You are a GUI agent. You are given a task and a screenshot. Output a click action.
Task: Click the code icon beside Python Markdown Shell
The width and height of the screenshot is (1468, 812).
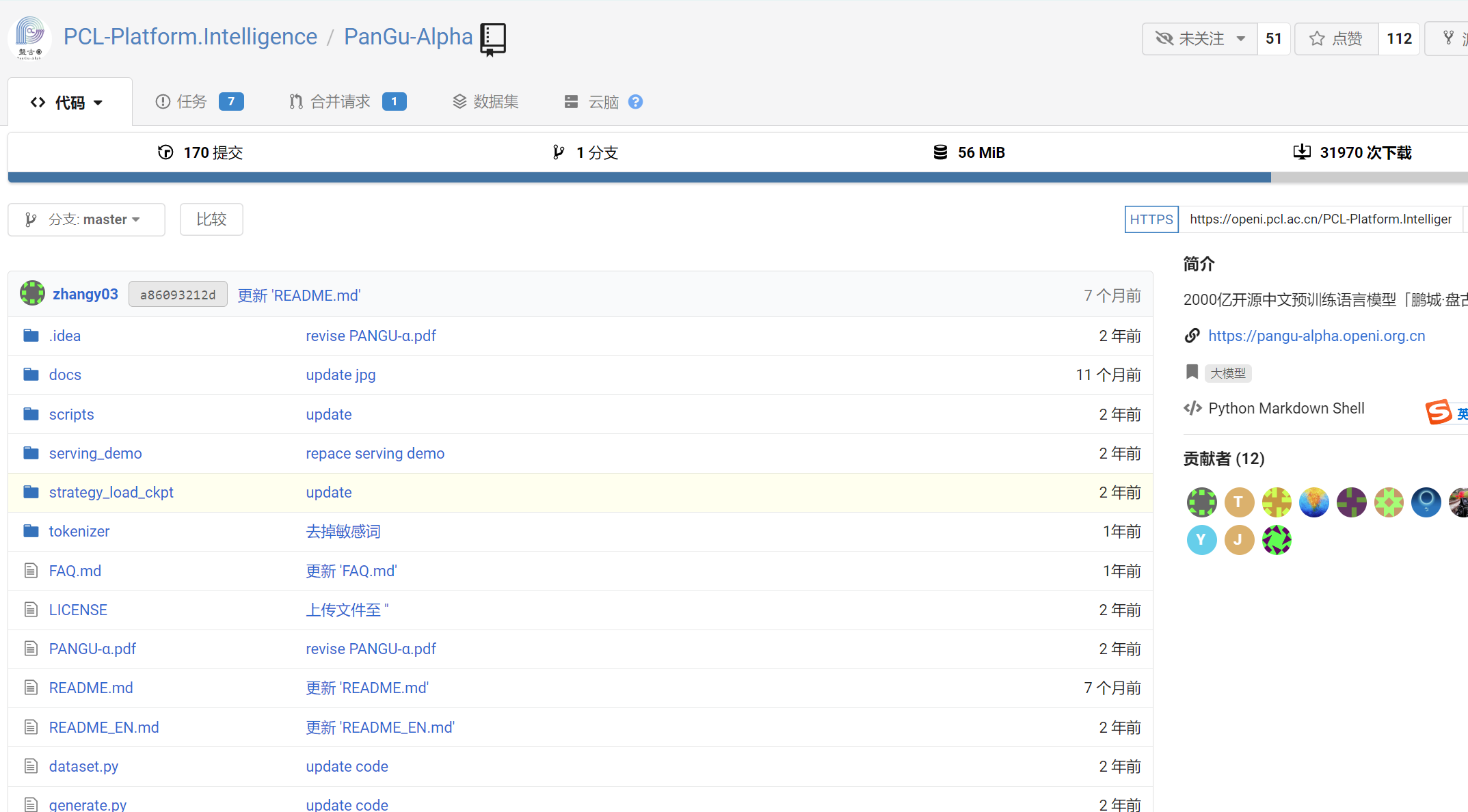coord(1192,408)
